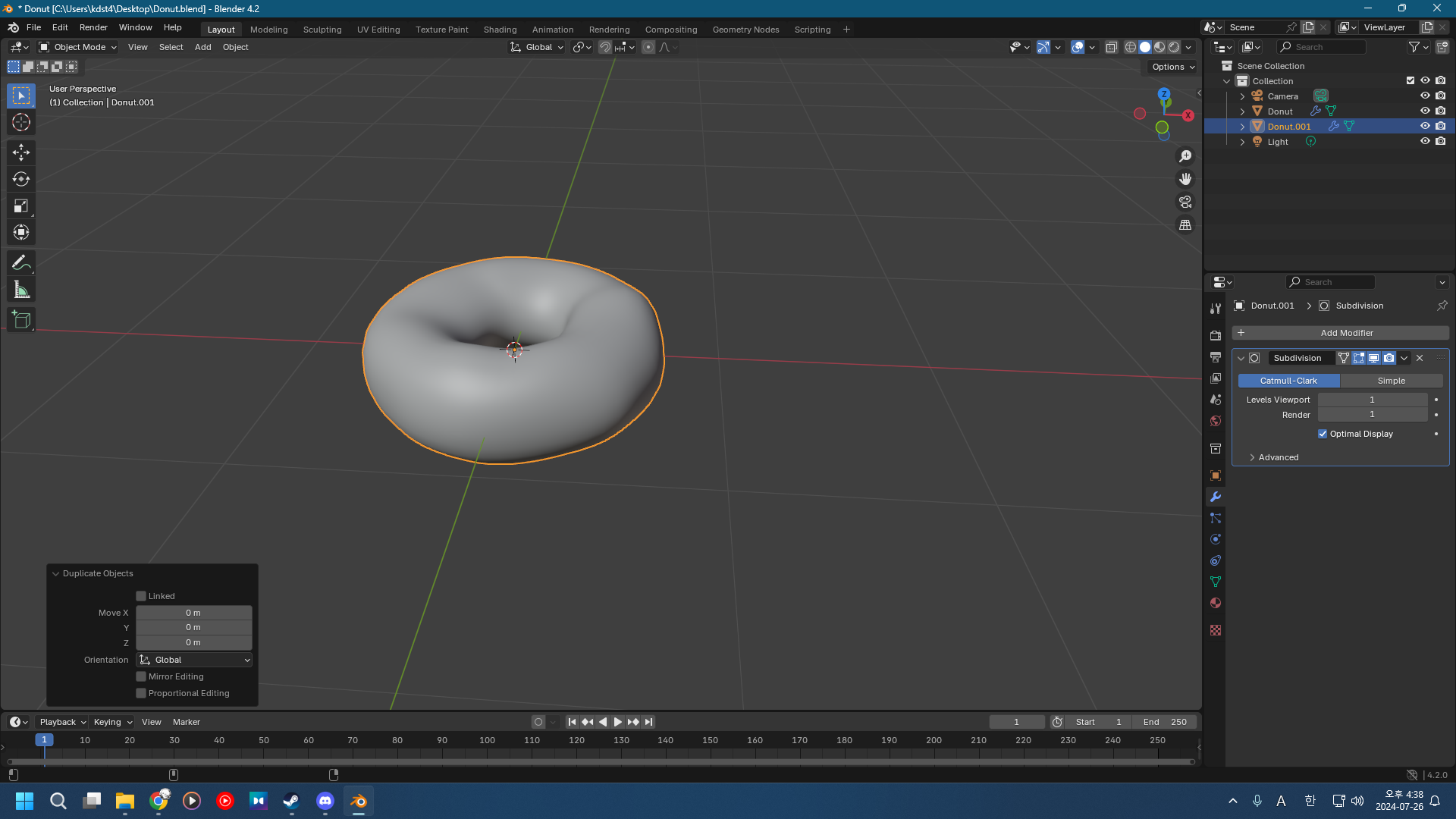1456x819 pixels.
Task: Expand the Advanced subdivision section
Action: click(x=1278, y=457)
